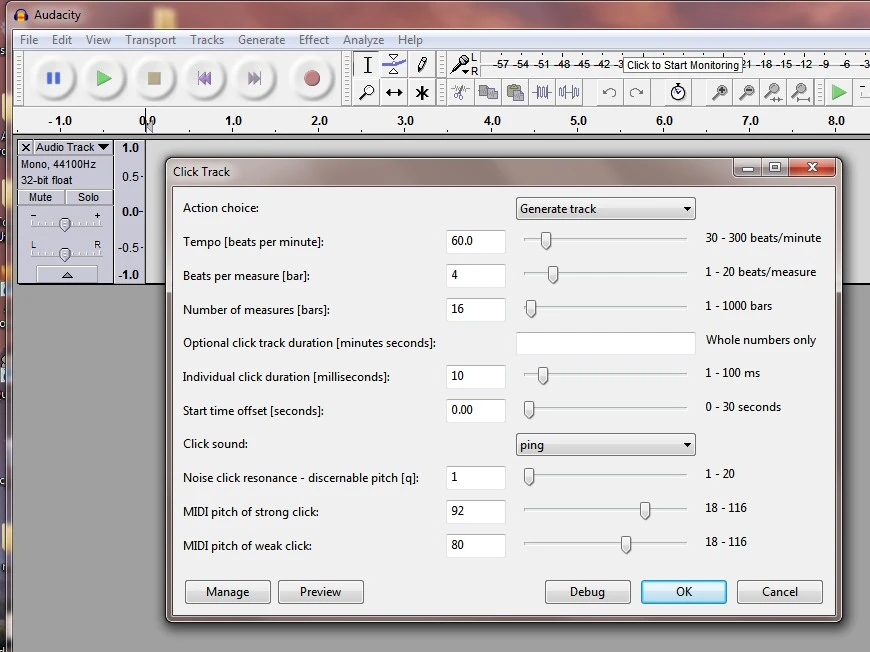Image resolution: width=870 pixels, height=652 pixels.
Task: Open the Audio Track name dropdown menu
Action: (x=73, y=148)
